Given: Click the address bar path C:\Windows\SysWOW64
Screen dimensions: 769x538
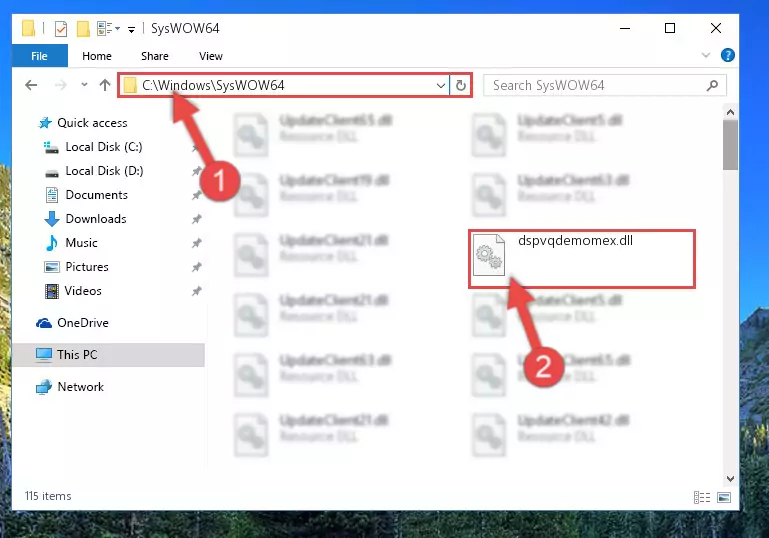Looking at the screenshot, I should tap(213, 85).
